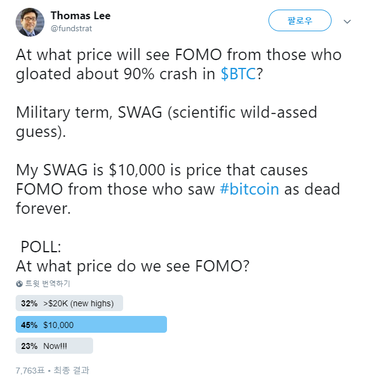The width and height of the screenshot is (370, 379).
Task: Click the globe translate icon
Action: (x=19, y=284)
